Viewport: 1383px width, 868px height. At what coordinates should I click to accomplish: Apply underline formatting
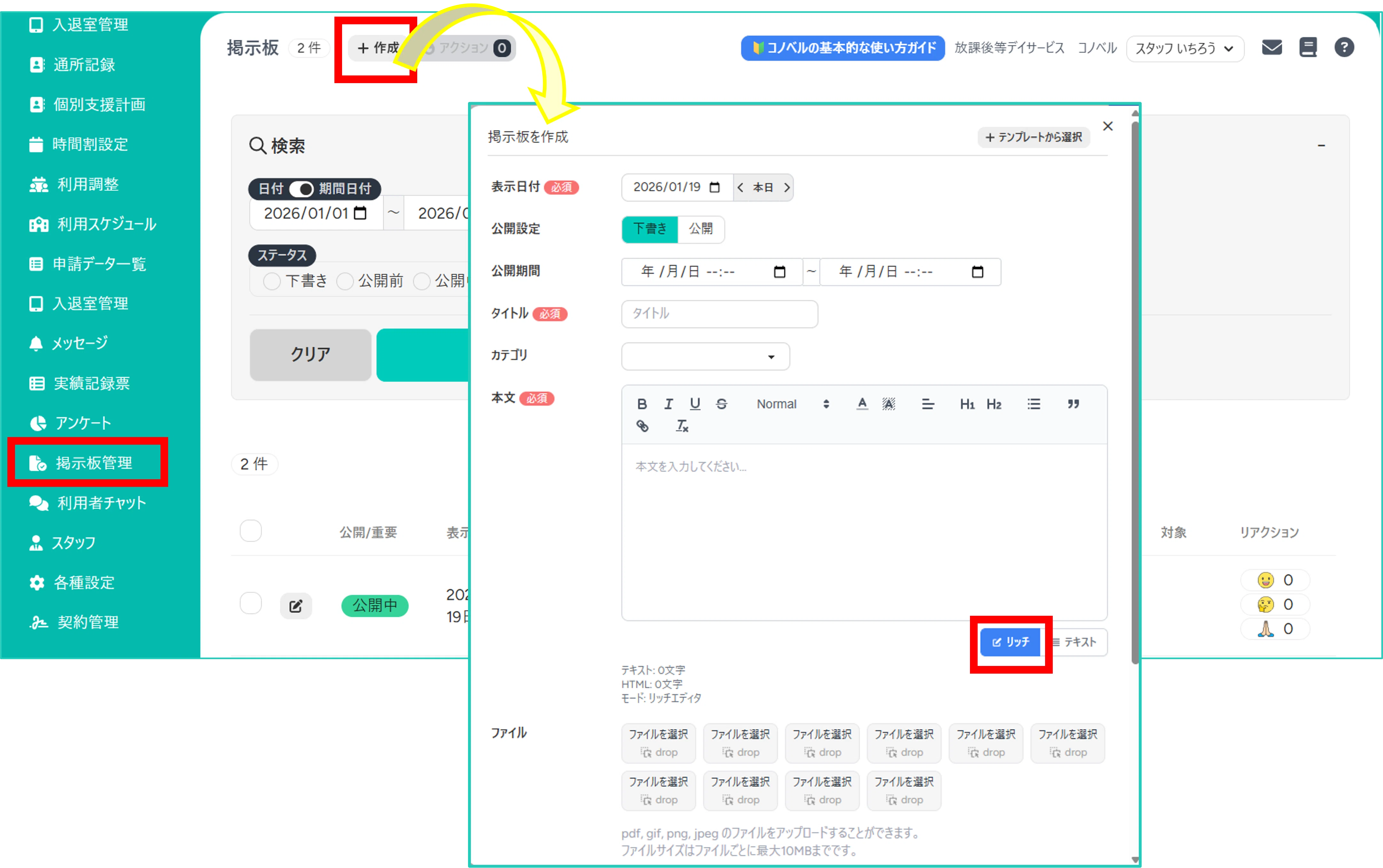695,404
